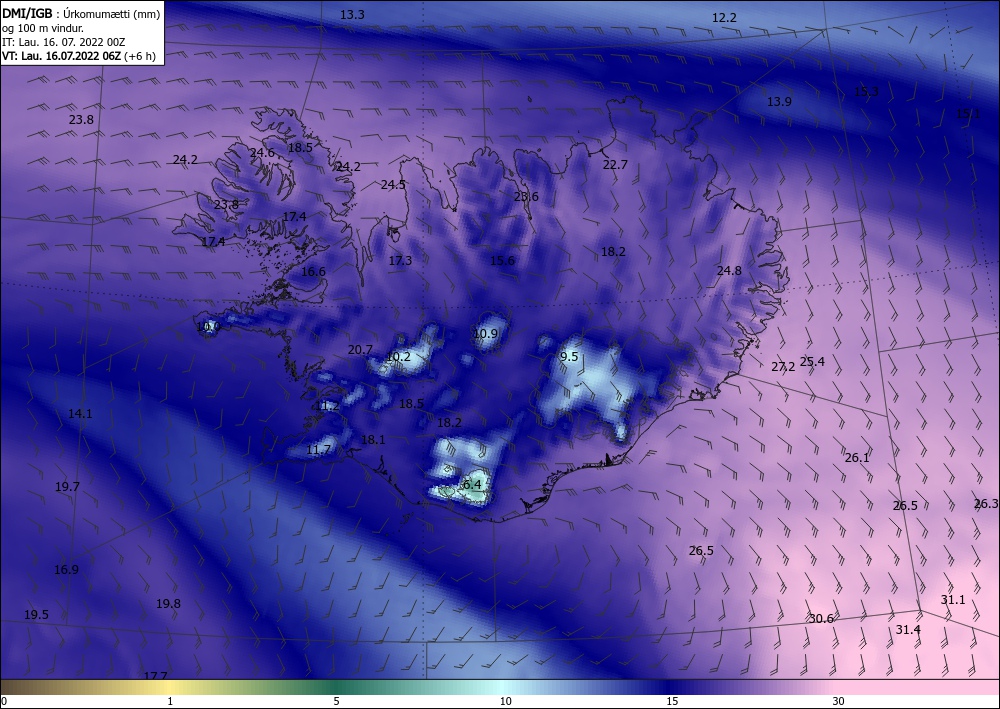Click the 13.3 value at the top

(352, 14)
